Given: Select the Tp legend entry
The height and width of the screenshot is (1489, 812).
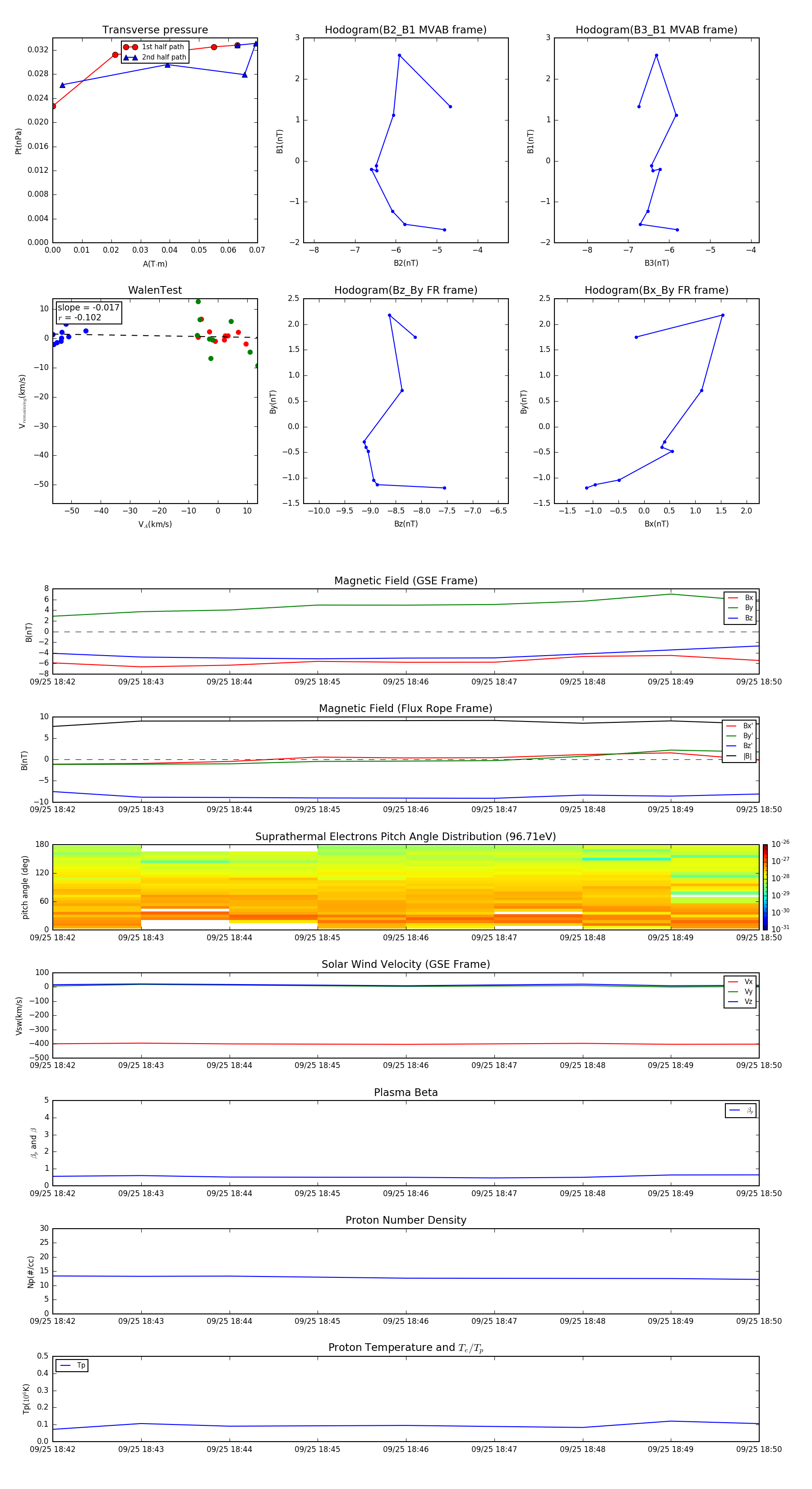Looking at the screenshot, I should pyautogui.click(x=72, y=1365).
